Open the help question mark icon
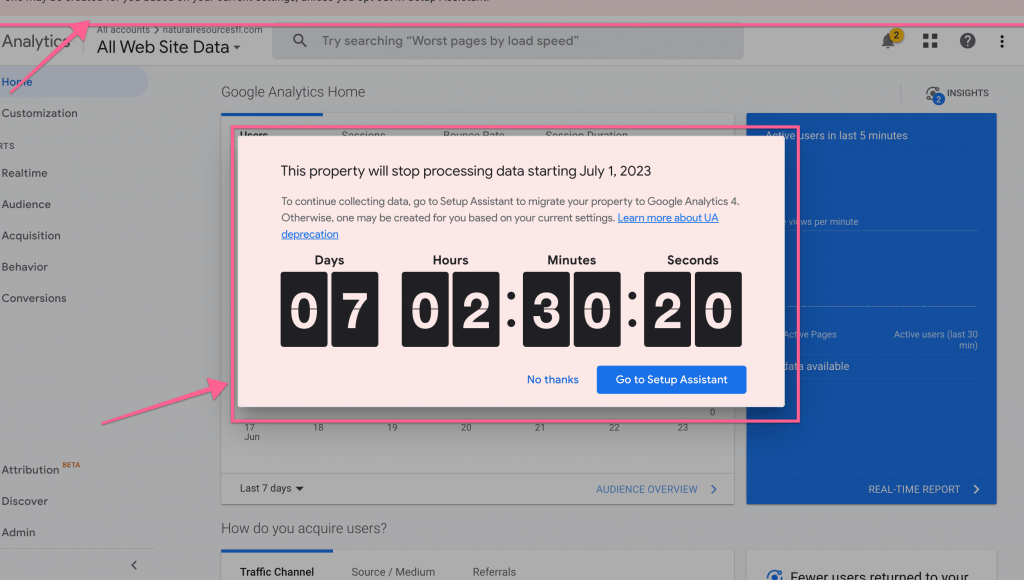This screenshot has width=1024, height=580. 967,41
